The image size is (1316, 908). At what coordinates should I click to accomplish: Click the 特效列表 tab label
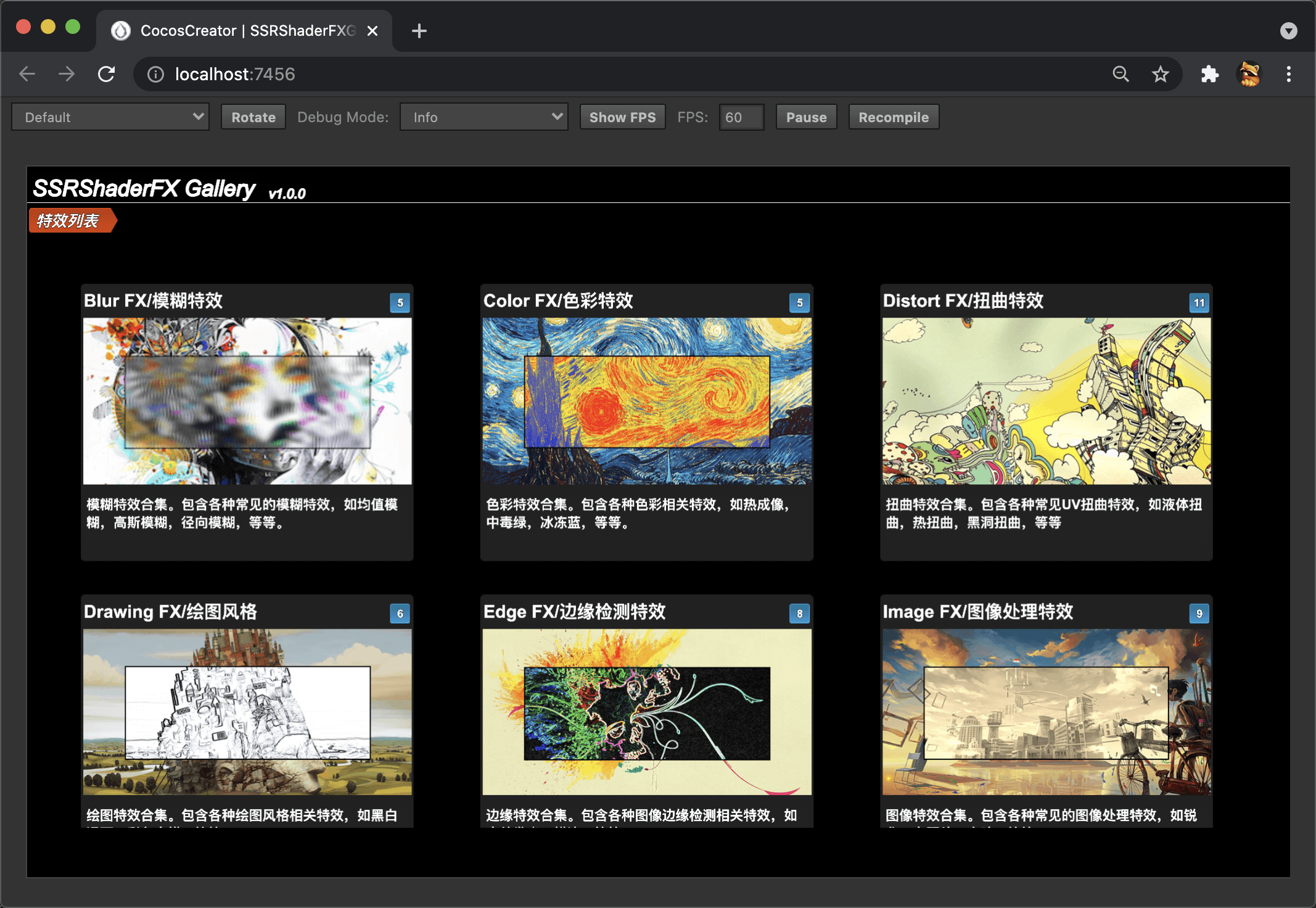click(x=69, y=220)
